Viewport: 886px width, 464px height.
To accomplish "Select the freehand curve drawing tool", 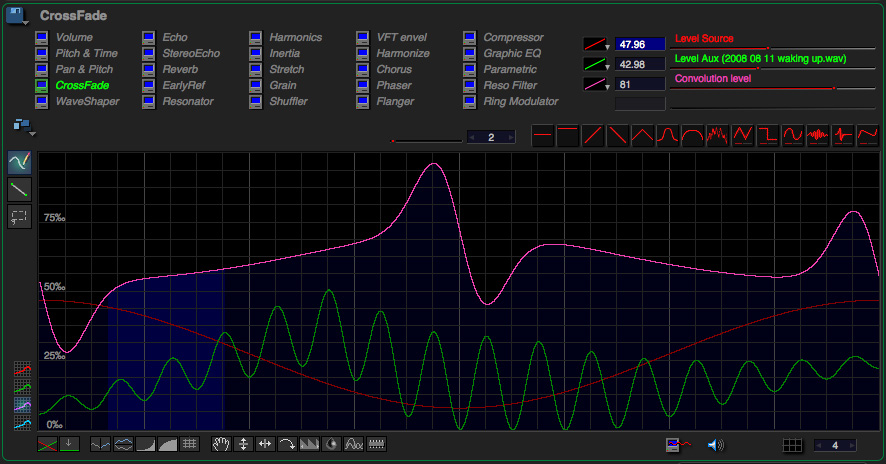I will tap(19, 163).
